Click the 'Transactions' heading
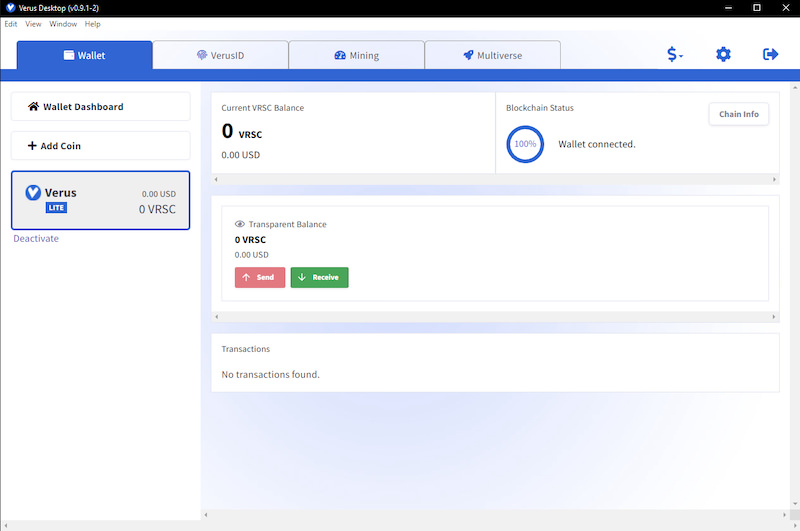This screenshot has height=531, width=800. click(245, 349)
